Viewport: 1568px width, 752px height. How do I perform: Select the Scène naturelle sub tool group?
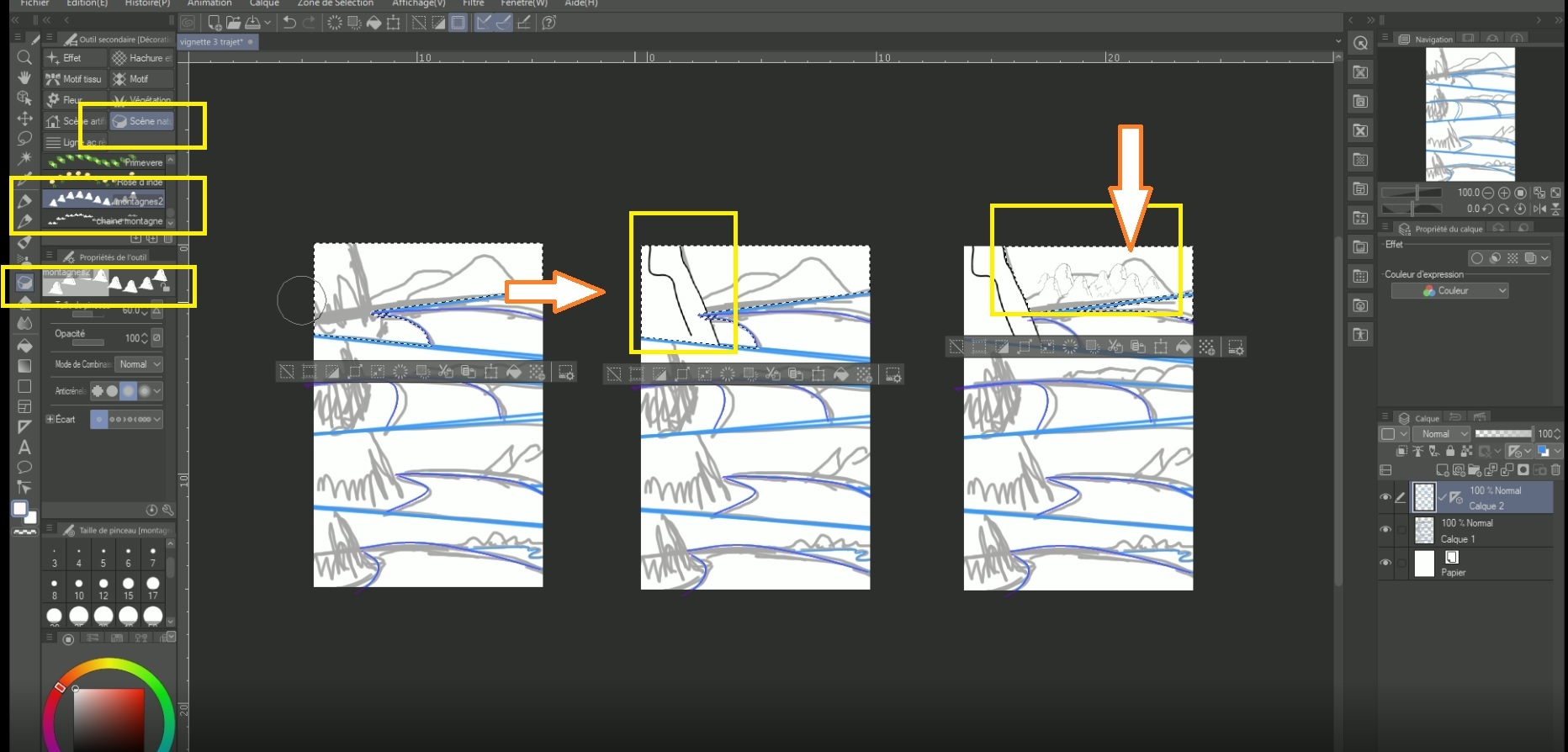[141, 121]
